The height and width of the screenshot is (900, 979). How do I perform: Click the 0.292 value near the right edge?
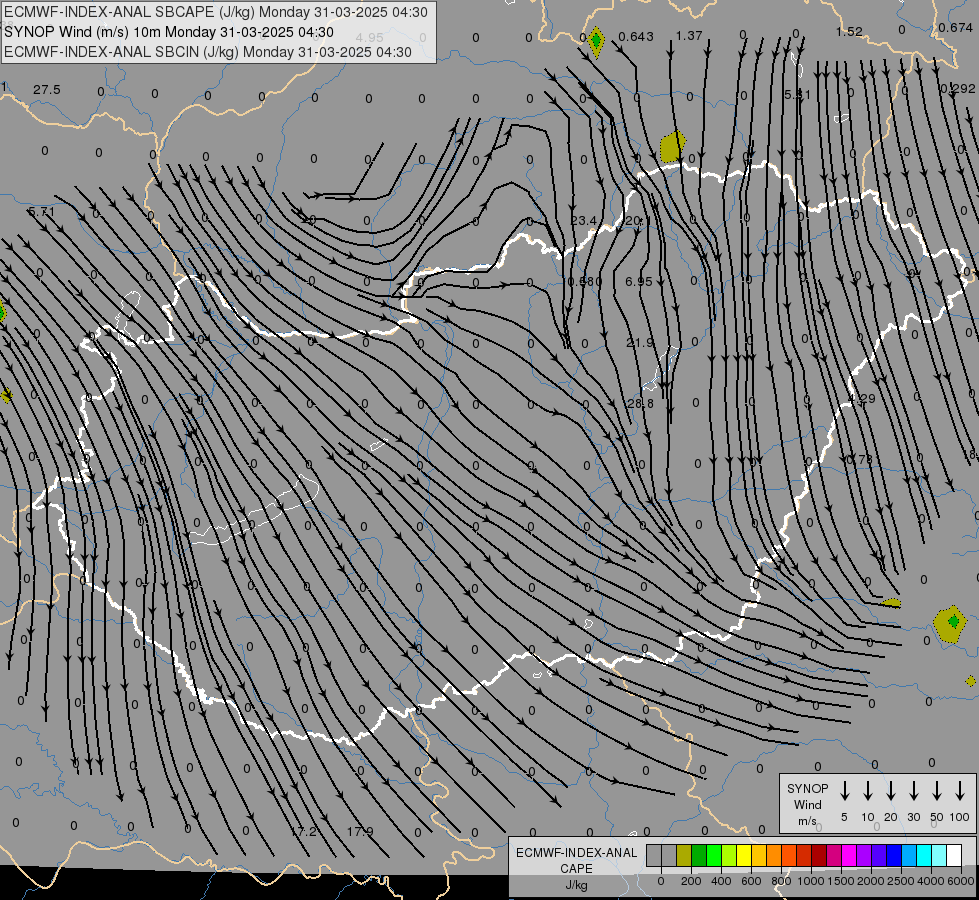(958, 89)
